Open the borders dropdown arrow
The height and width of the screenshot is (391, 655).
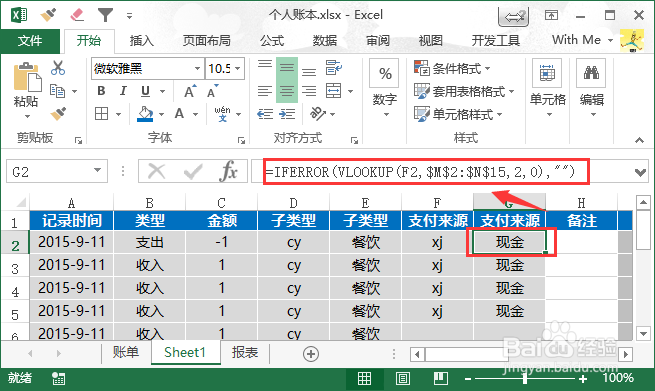click(x=119, y=114)
